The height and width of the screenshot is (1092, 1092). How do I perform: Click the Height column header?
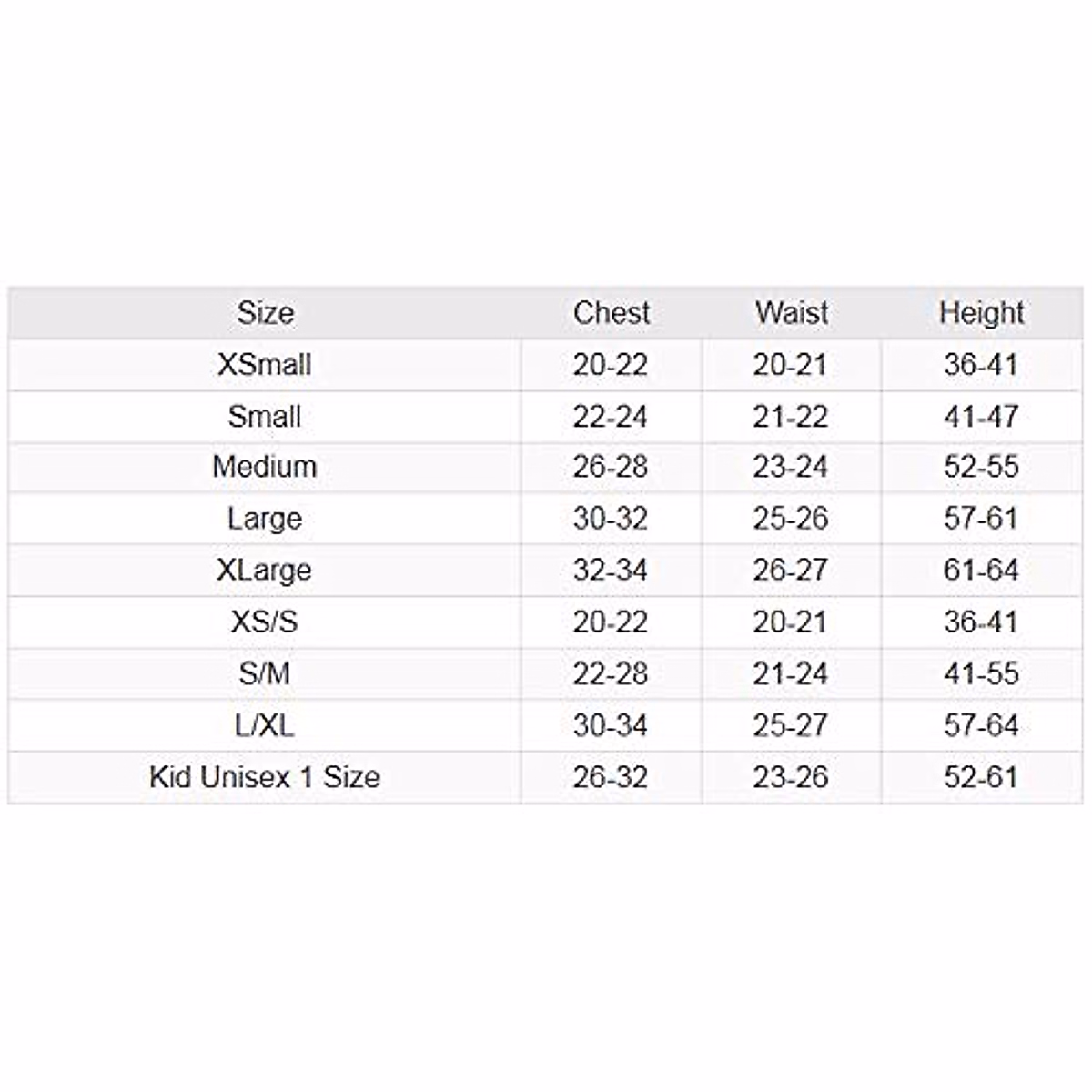click(x=981, y=313)
